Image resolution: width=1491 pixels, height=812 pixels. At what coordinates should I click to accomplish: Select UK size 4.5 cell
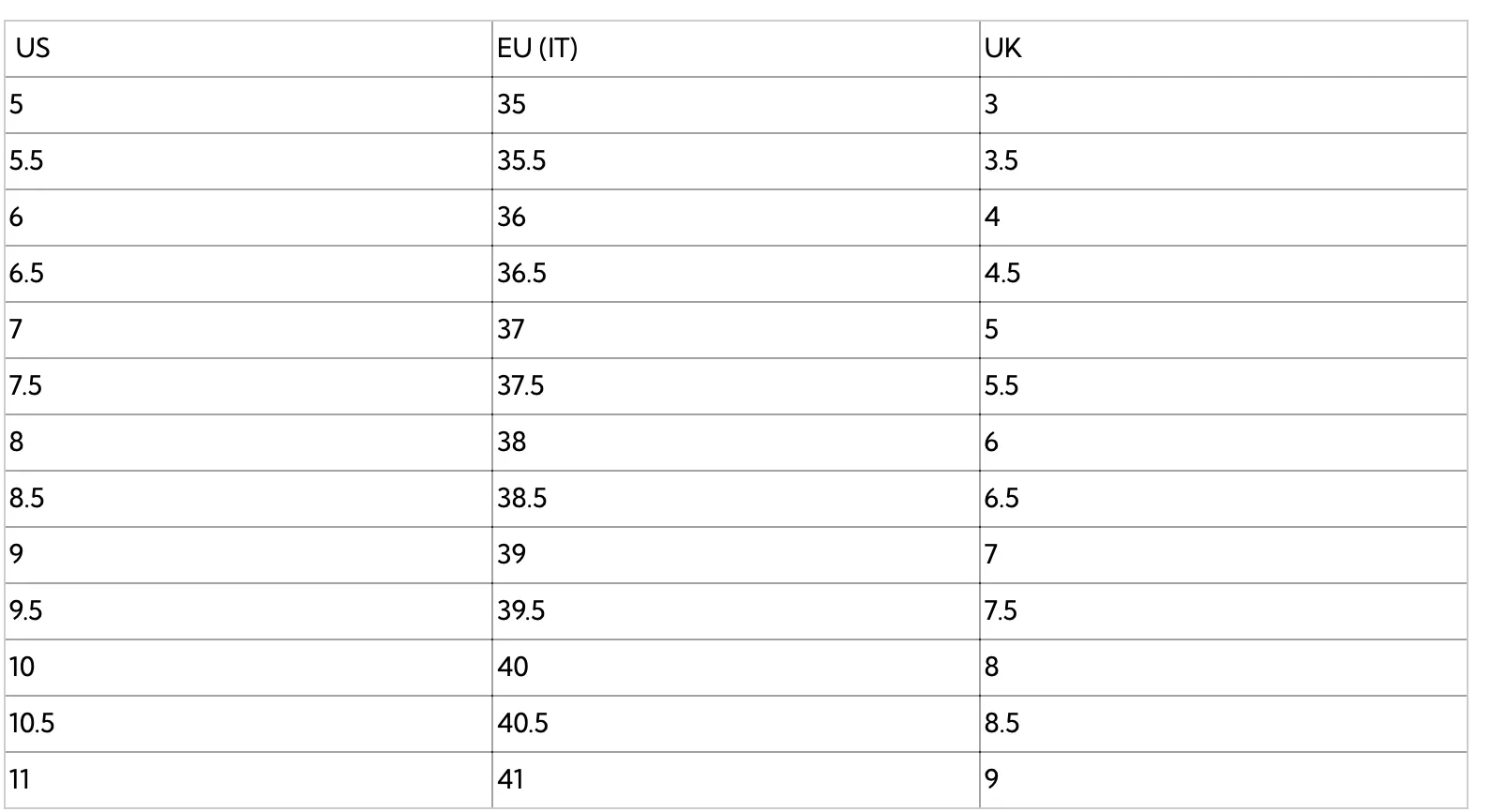(x=1224, y=274)
